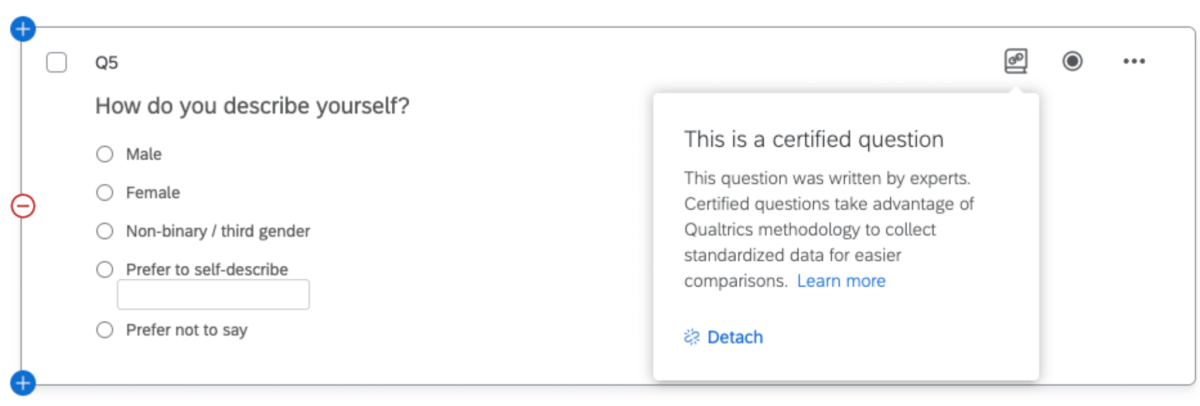
Task: Click the Detach link text
Action: (x=735, y=338)
